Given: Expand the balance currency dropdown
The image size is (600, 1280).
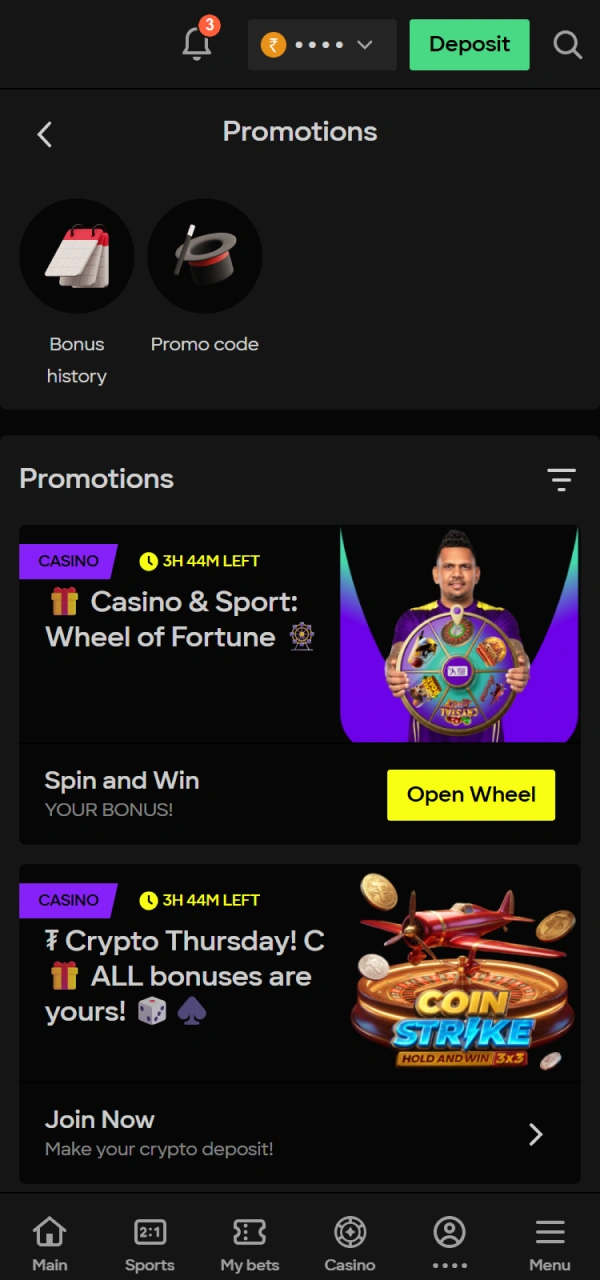Looking at the screenshot, I should [x=365, y=45].
